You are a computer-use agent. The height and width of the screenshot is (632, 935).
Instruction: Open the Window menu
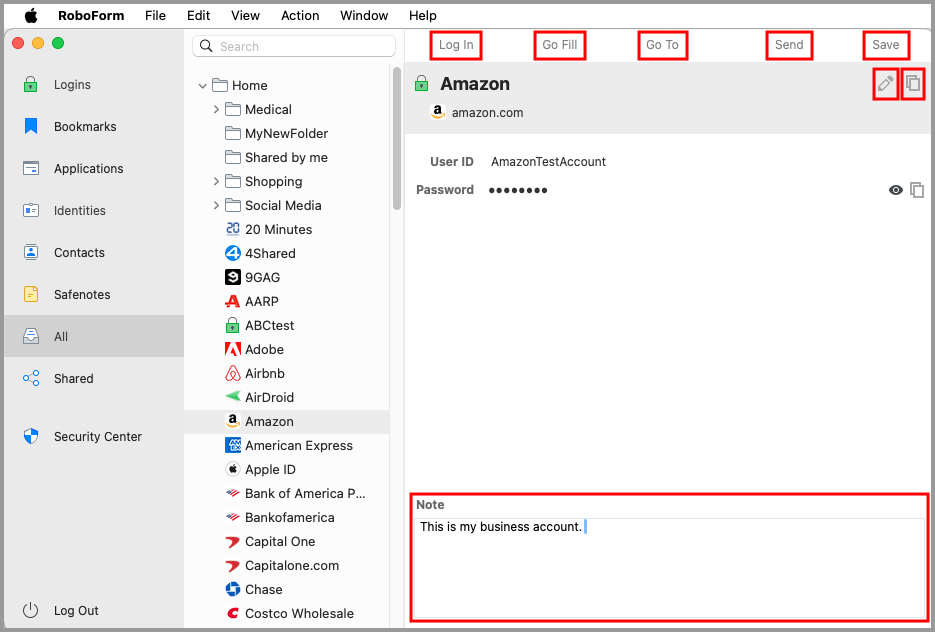(364, 16)
